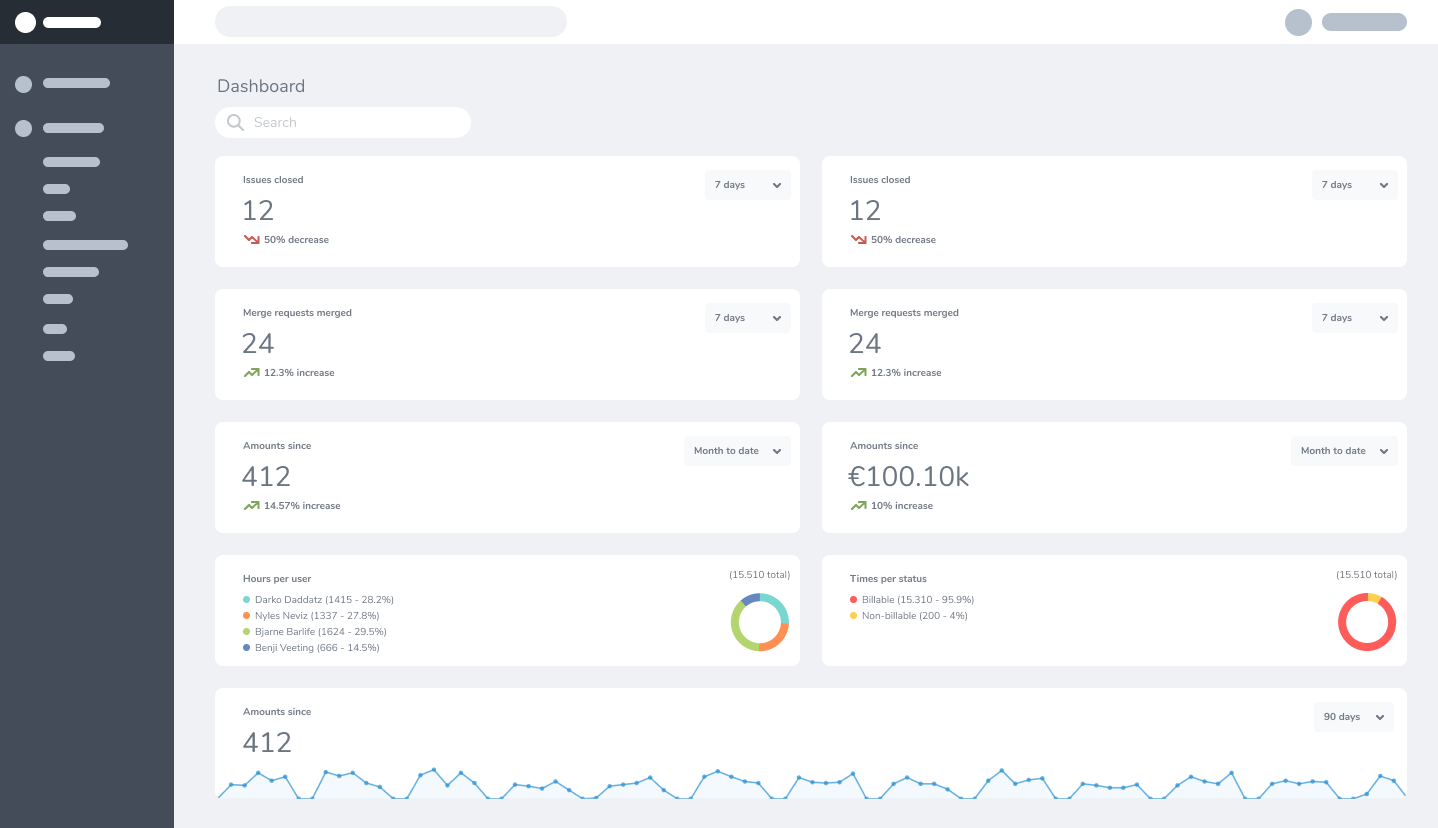Expand the 90 days dropdown on the chart card
This screenshot has width=1438, height=828.
(x=1353, y=716)
